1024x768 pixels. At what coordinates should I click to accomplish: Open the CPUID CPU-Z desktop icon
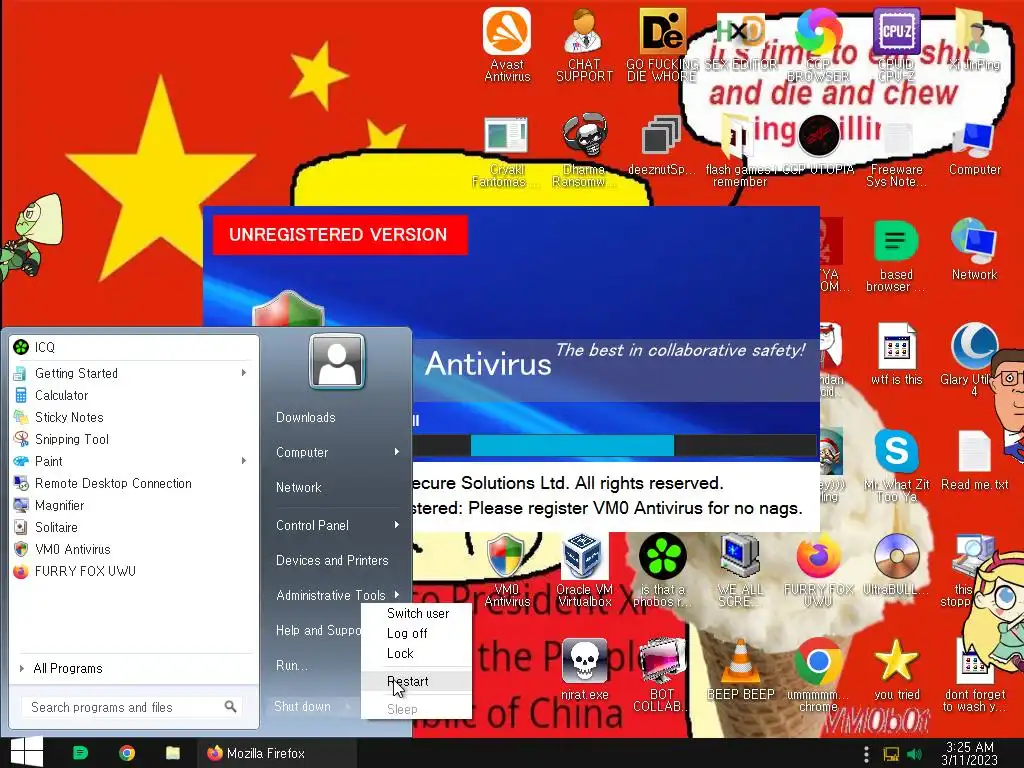(x=896, y=44)
